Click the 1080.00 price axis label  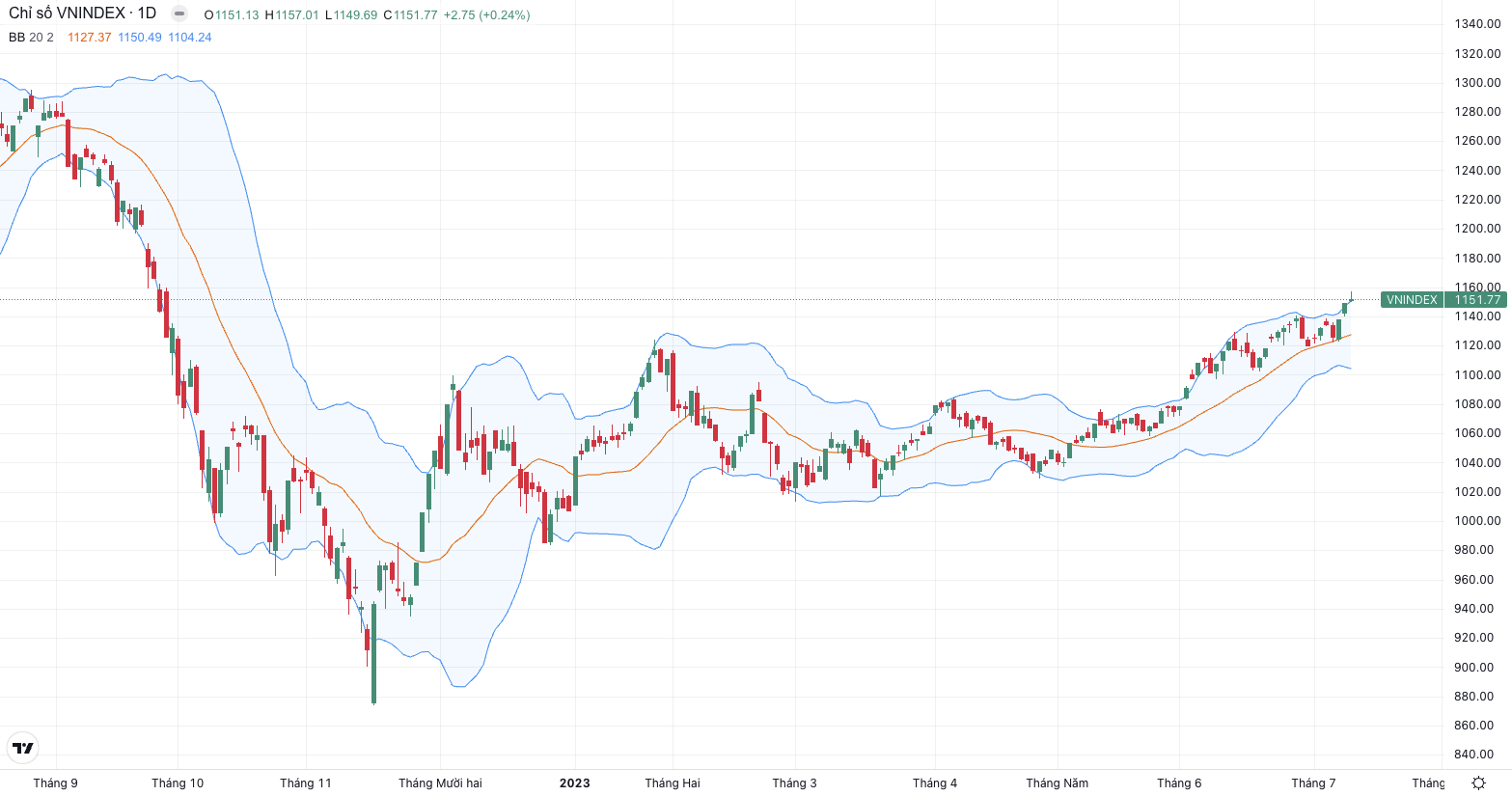(1477, 404)
